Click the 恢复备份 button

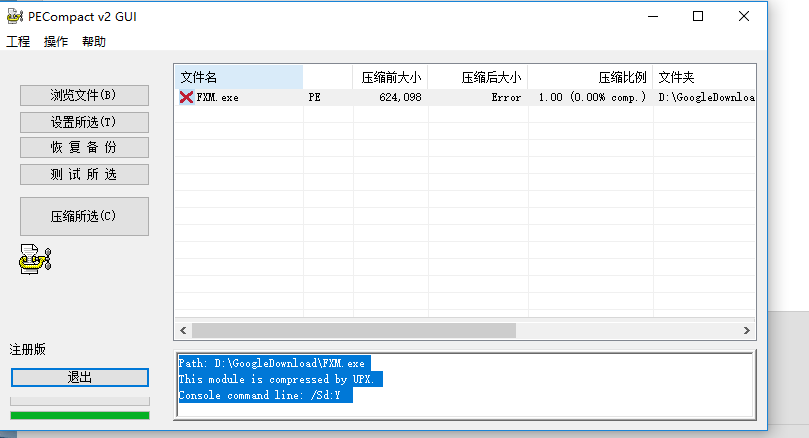pos(84,148)
